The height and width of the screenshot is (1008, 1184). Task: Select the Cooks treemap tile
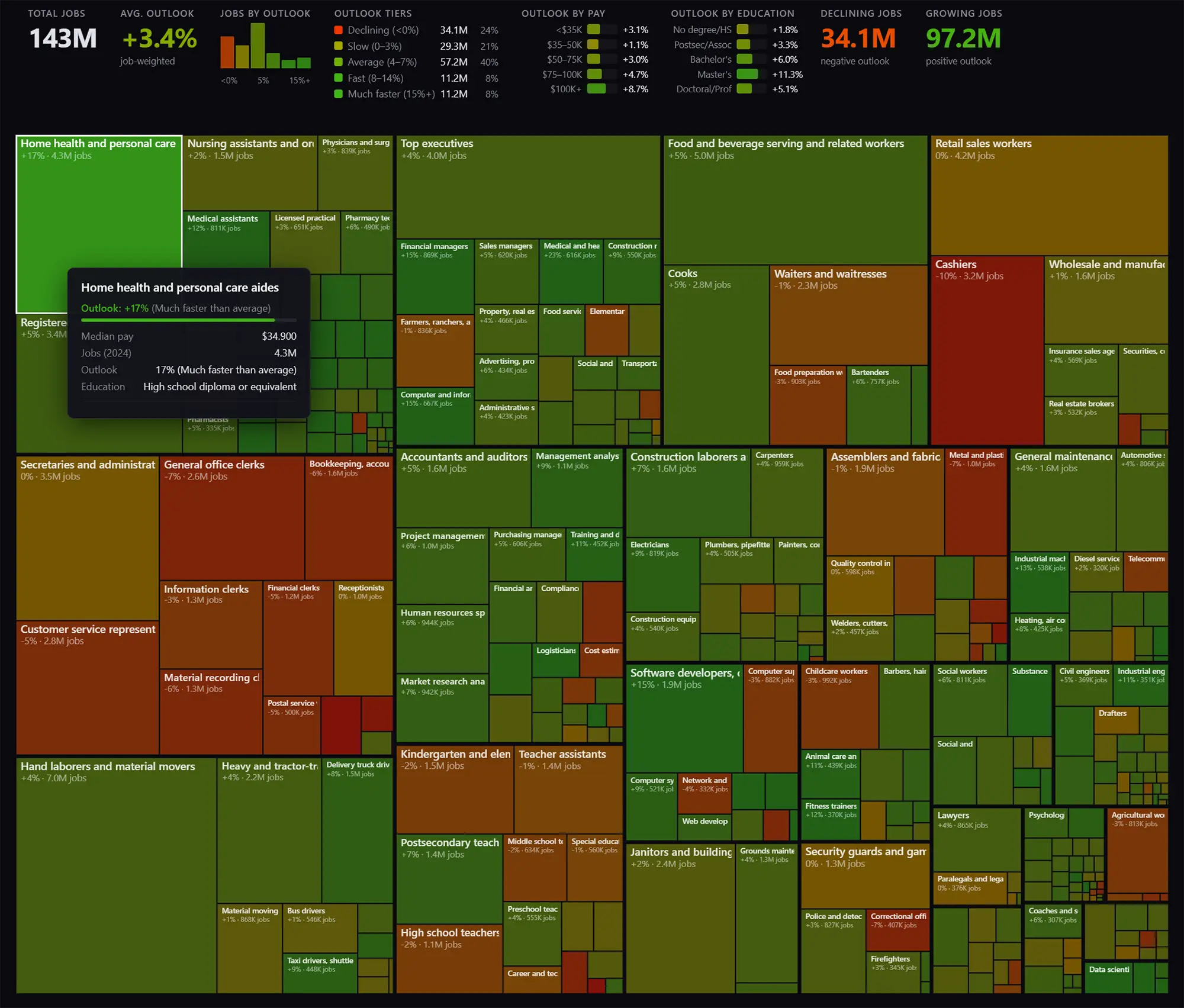pyautogui.click(x=716, y=355)
